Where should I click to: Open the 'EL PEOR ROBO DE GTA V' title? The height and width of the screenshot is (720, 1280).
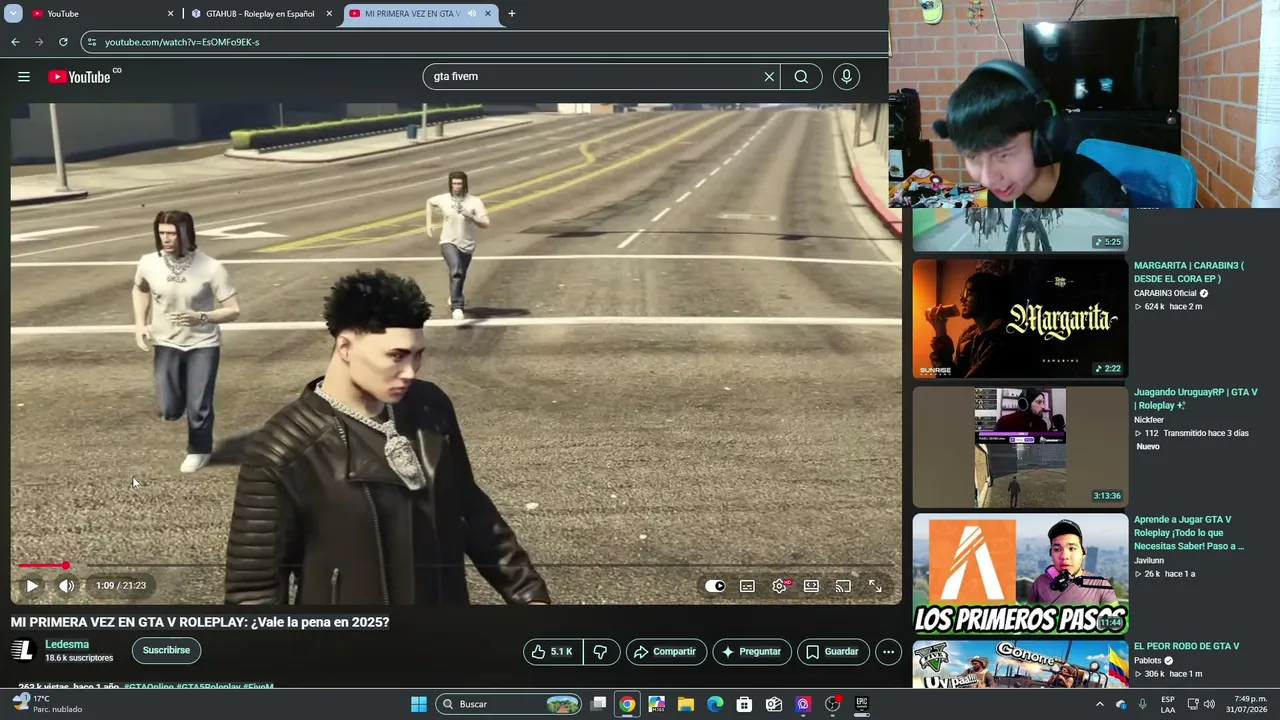[1186, 647]
